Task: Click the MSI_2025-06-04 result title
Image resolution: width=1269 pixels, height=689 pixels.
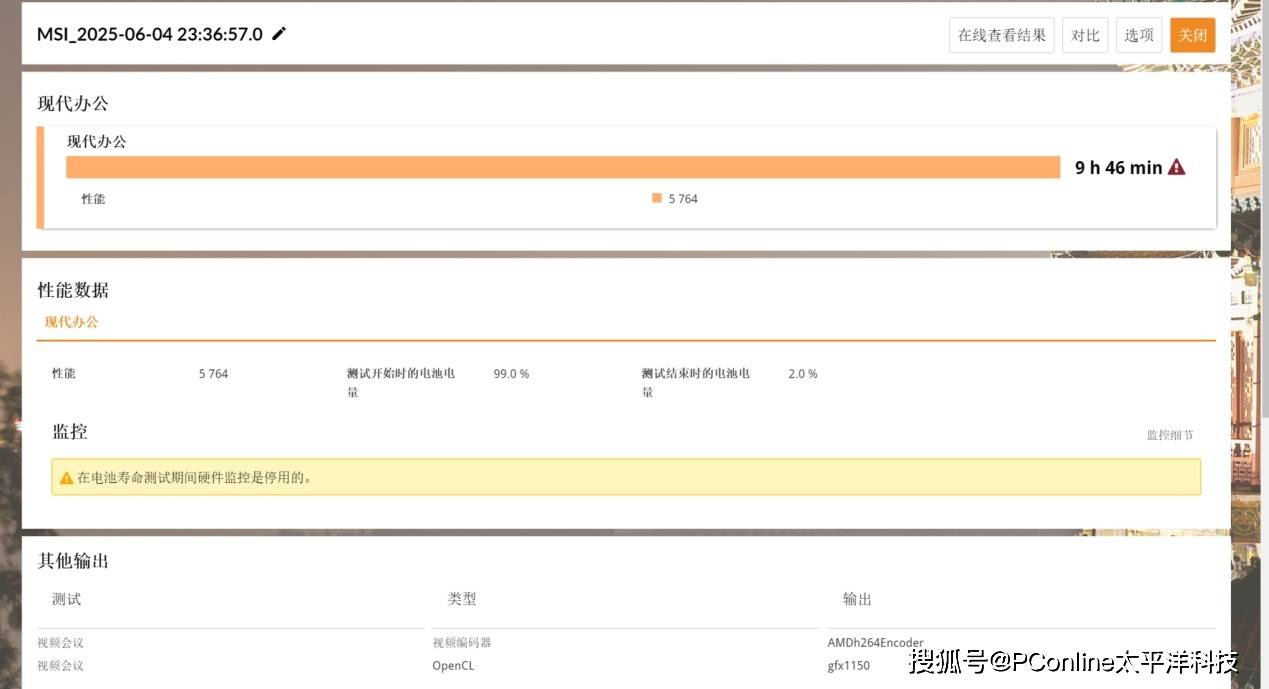Action: 150,34
